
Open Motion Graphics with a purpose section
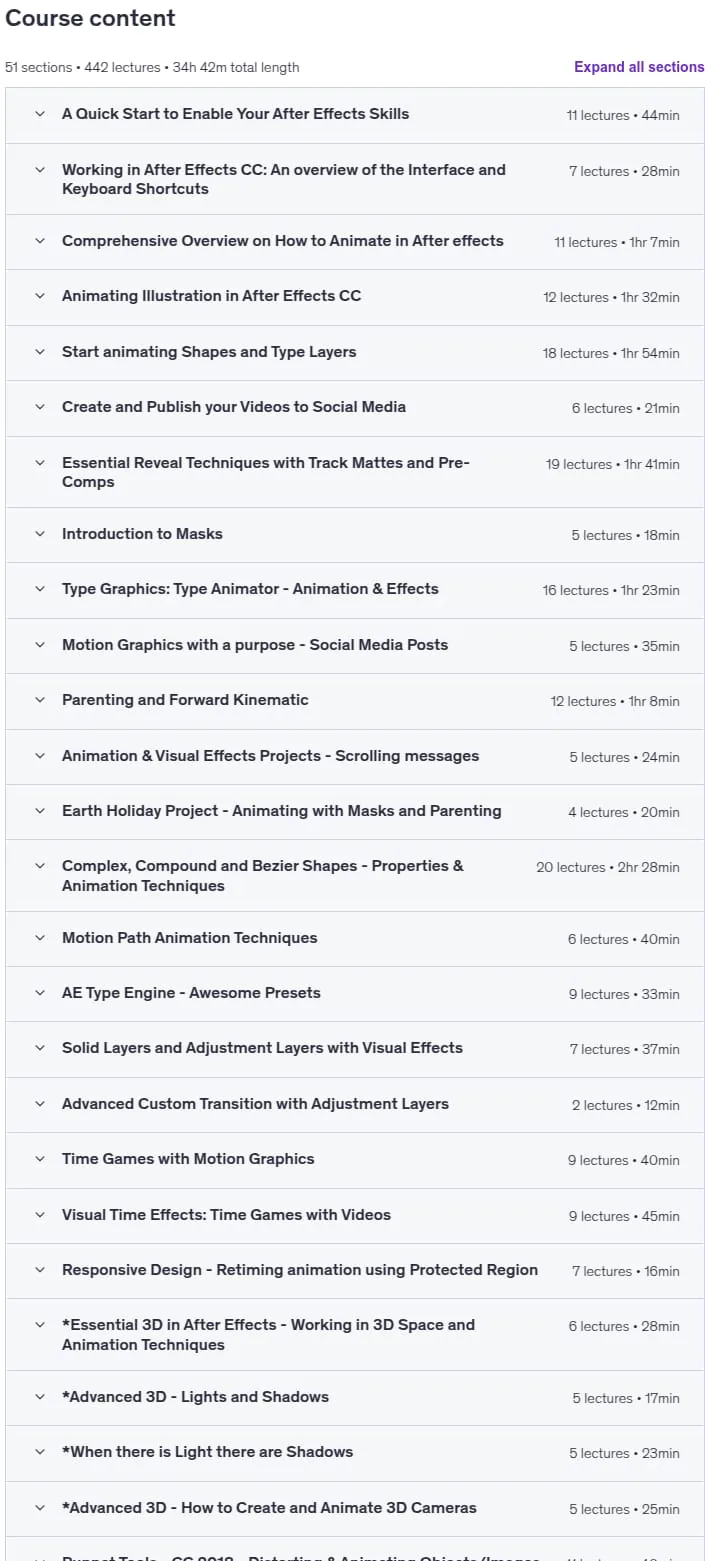(355, 646)
